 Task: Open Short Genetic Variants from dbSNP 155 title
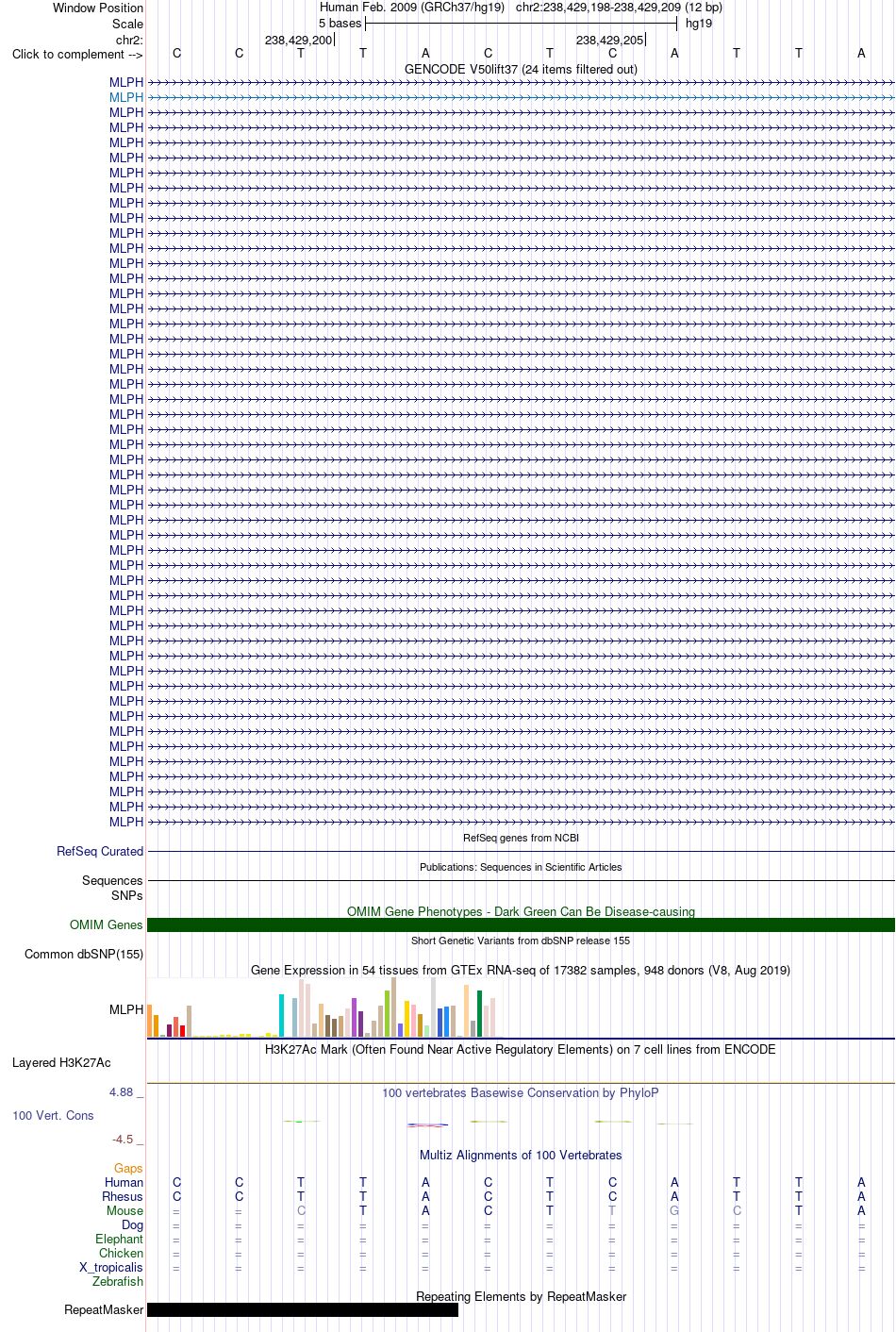point(521,941)
